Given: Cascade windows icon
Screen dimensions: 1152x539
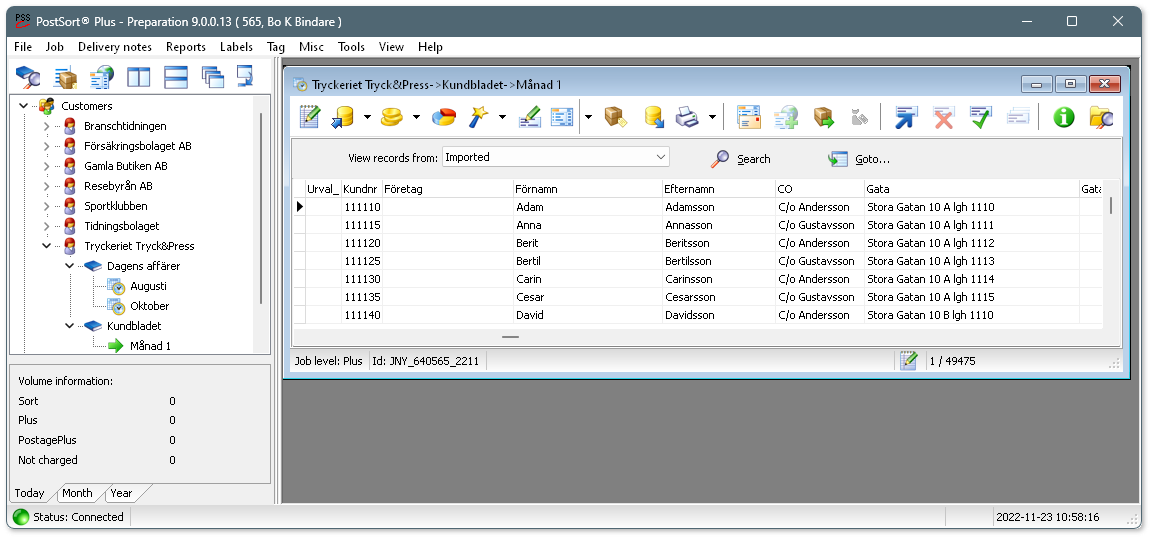Looking at the screenshot, I should click(212, 76).
